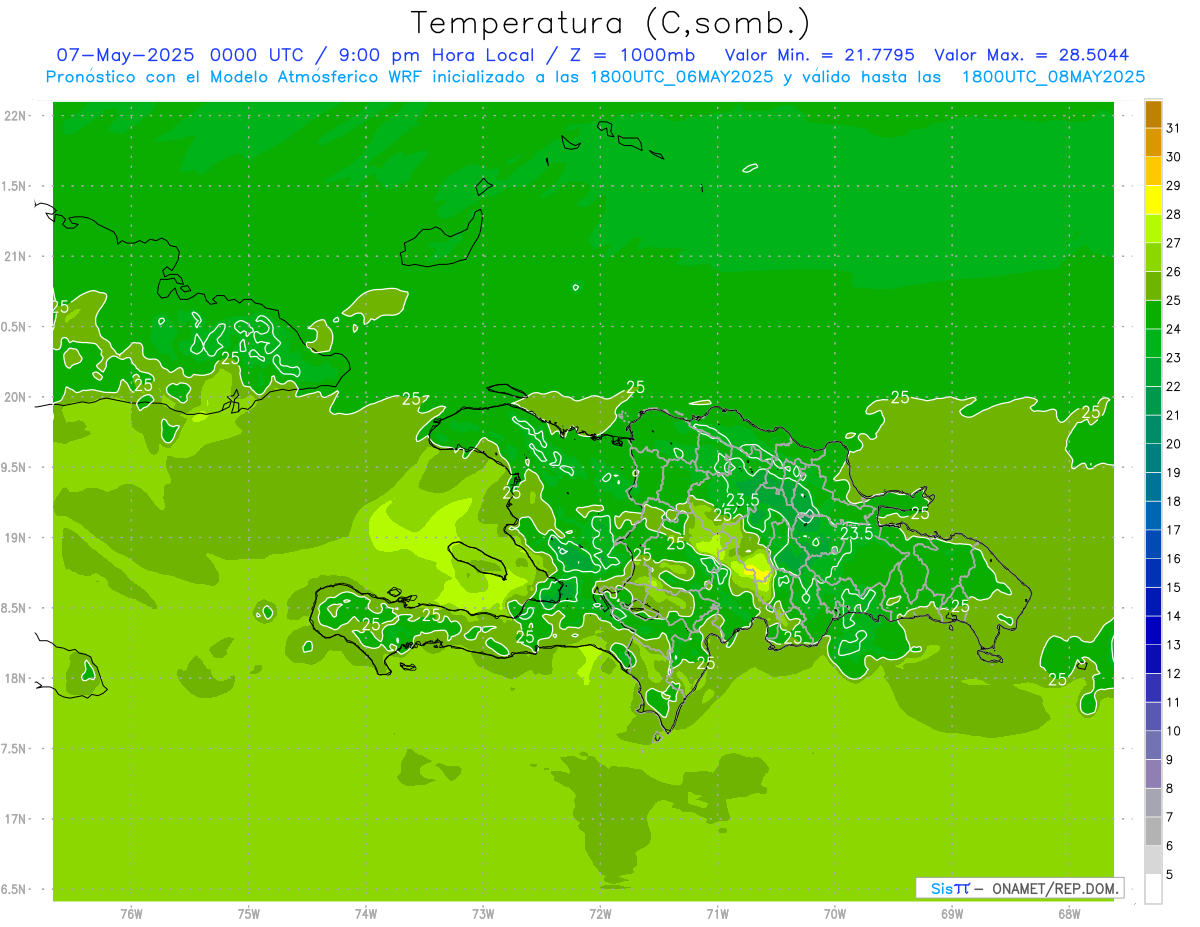
Task: Click the "17N" latitude label
Action: (15, 819)
